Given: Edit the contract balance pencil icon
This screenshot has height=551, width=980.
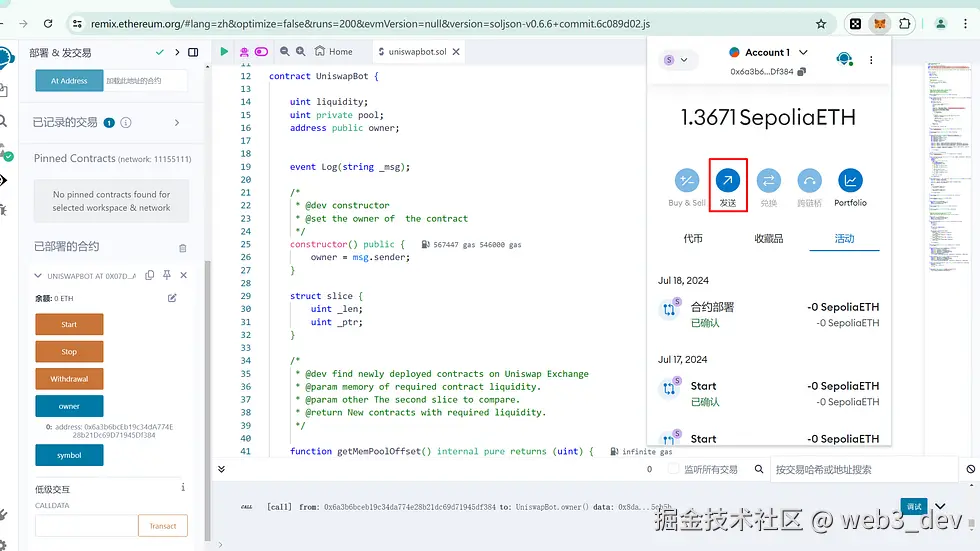Looking at the screenshot, I should [172, 298].
